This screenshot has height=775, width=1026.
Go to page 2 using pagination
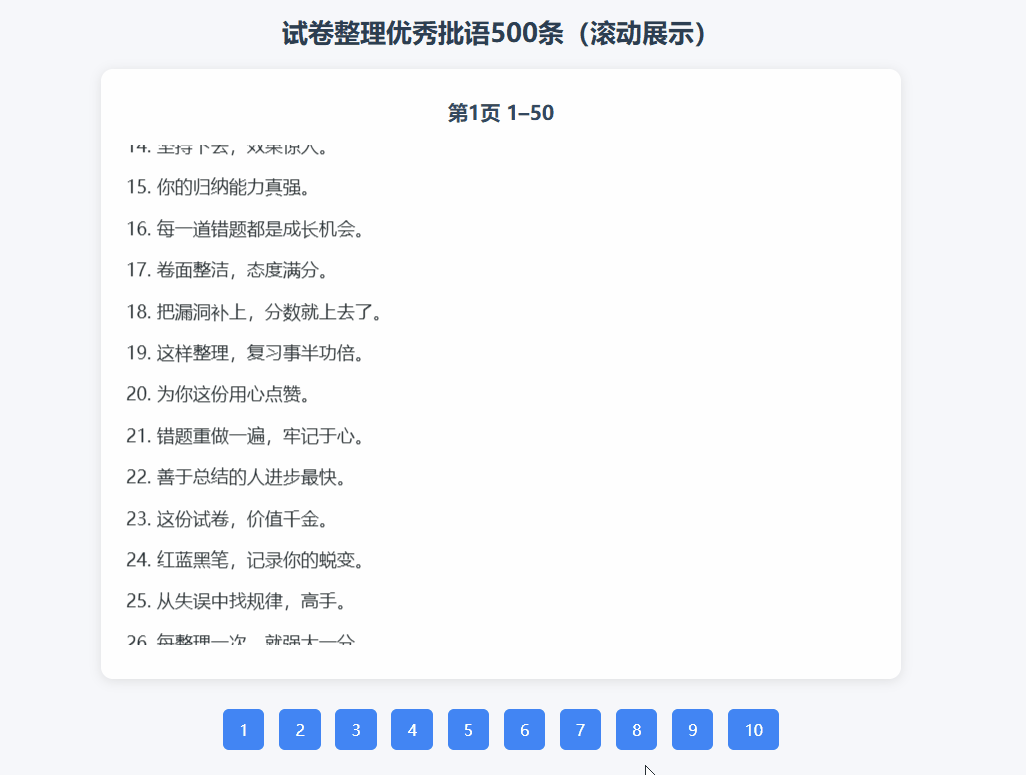[x=299, y=730]
